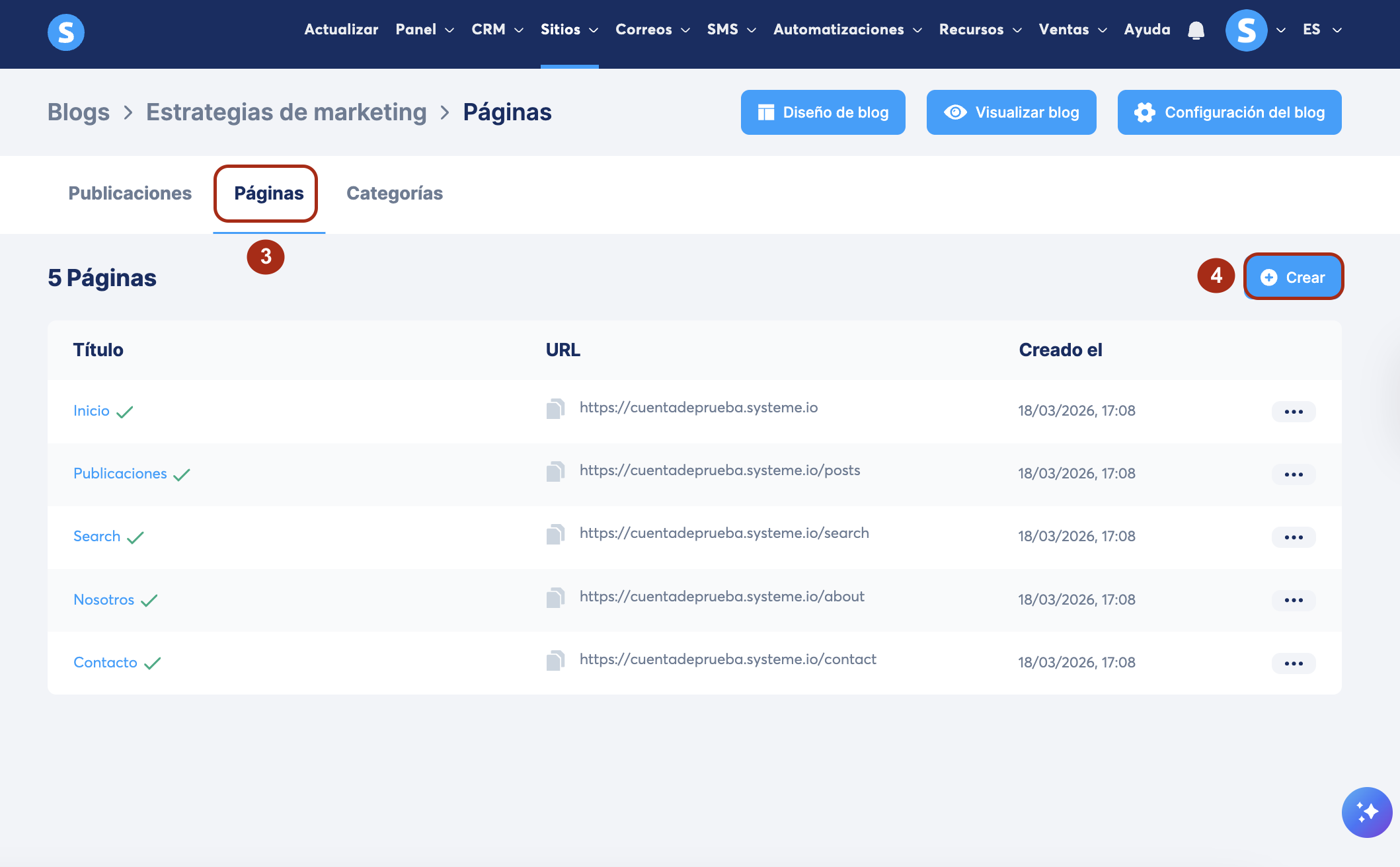Expand the Automatizaciones dropdown menu
Viewport: 1400px width, 867px height.
coord(847,30)
